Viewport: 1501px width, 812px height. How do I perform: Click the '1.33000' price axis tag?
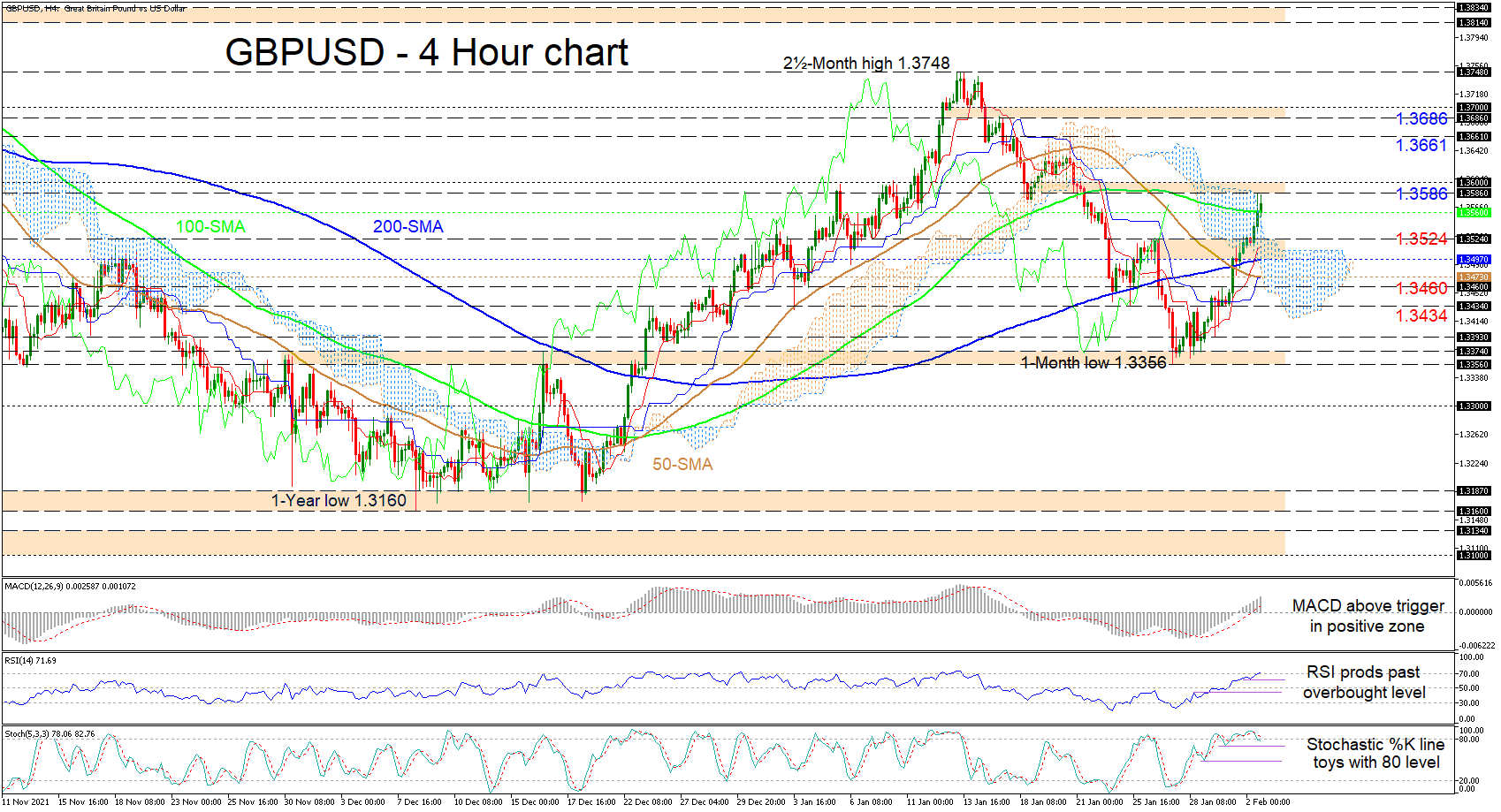pos(1474,406)
